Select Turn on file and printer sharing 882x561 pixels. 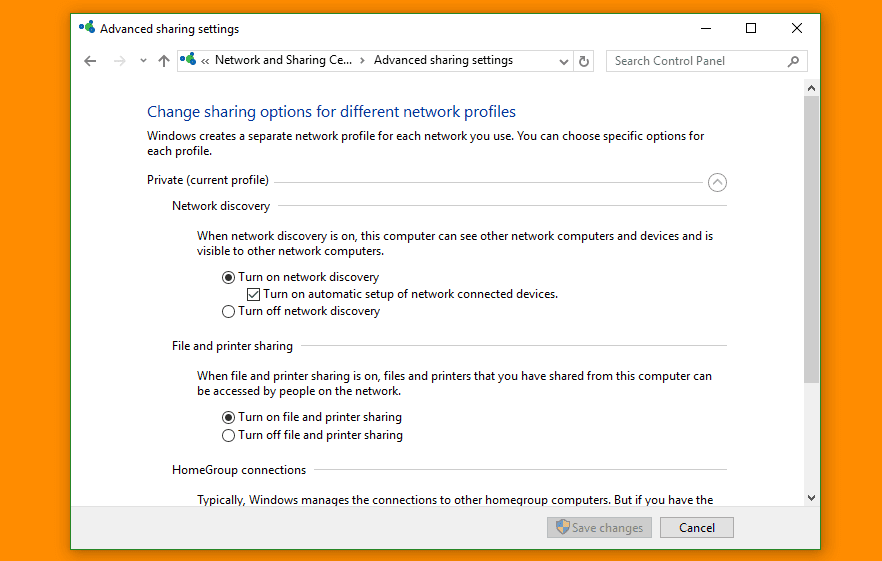[x=229, y=417]
